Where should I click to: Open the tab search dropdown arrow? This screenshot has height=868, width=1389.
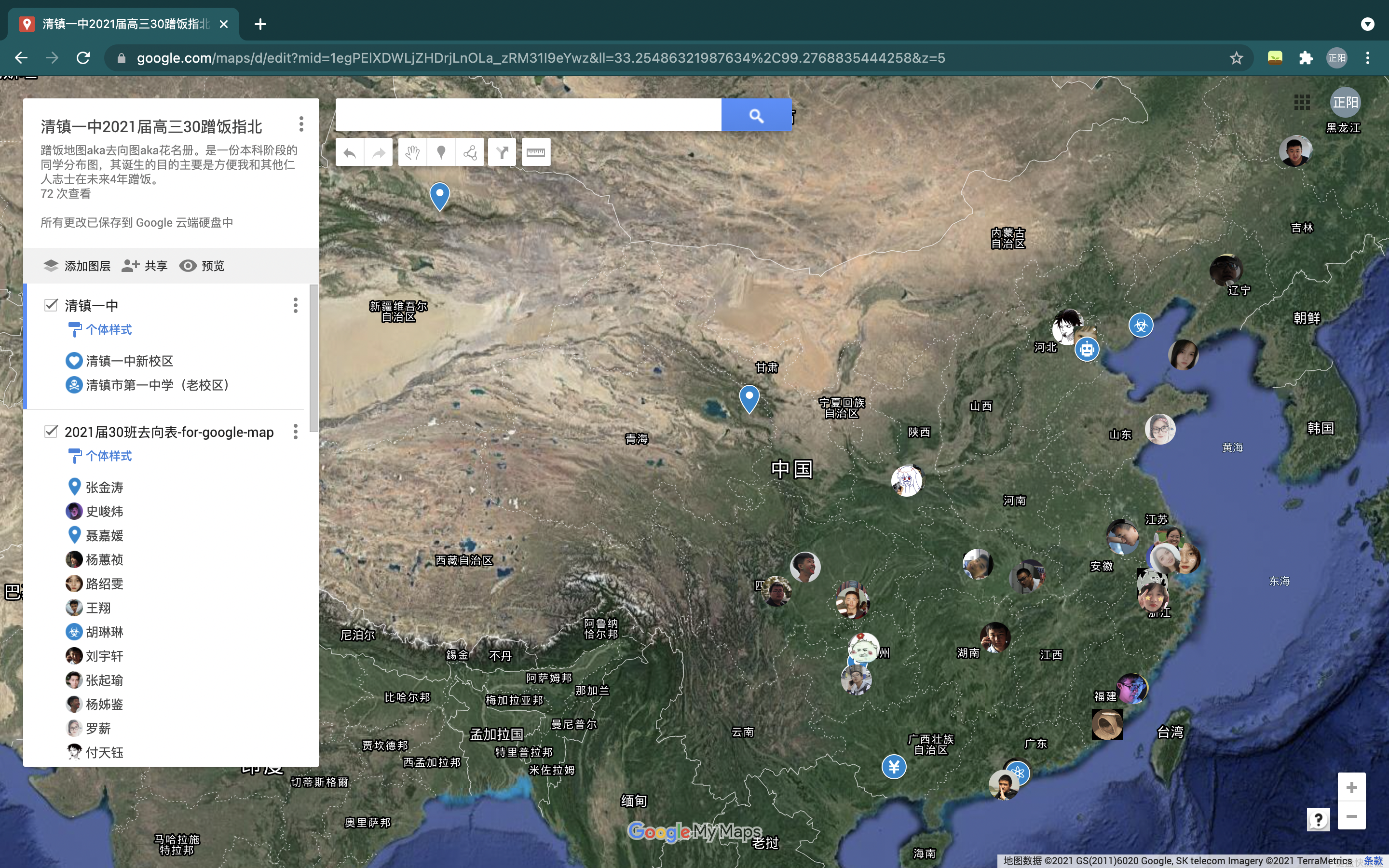pos(1368,24)
